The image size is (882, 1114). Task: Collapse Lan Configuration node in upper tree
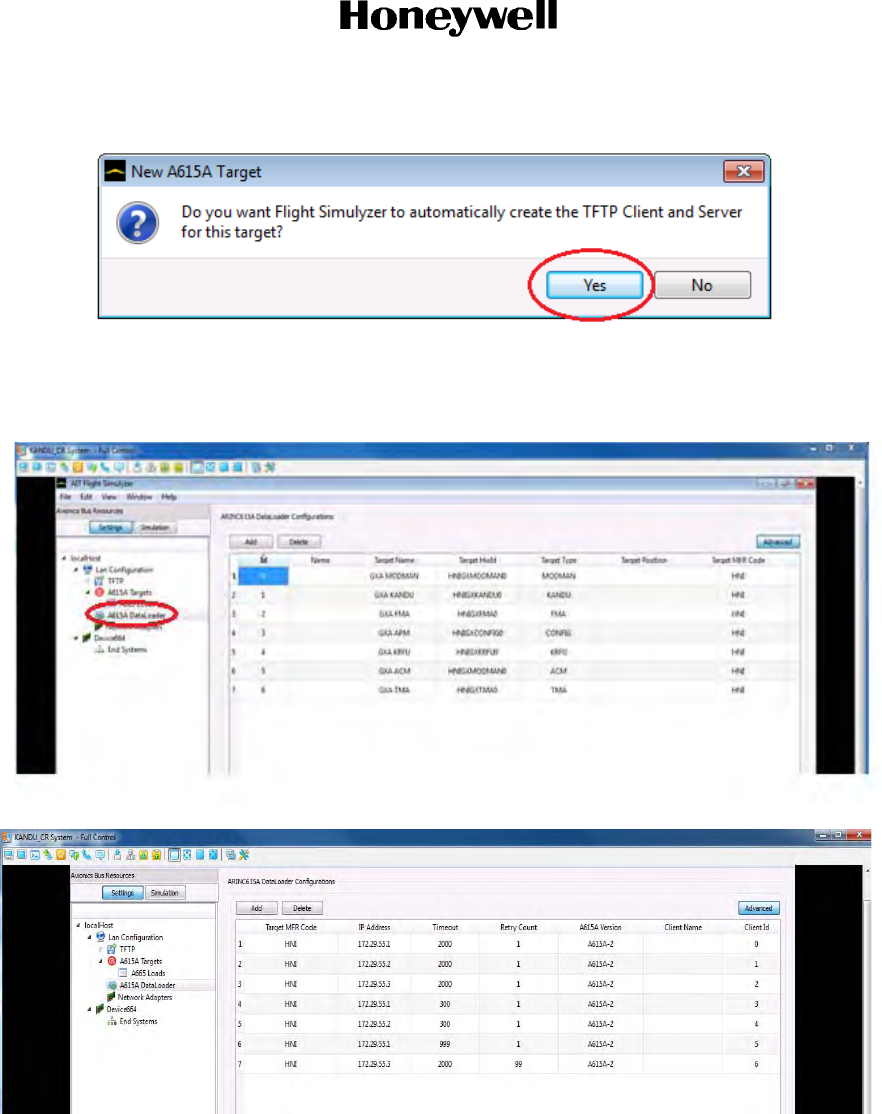pos(76,569)
